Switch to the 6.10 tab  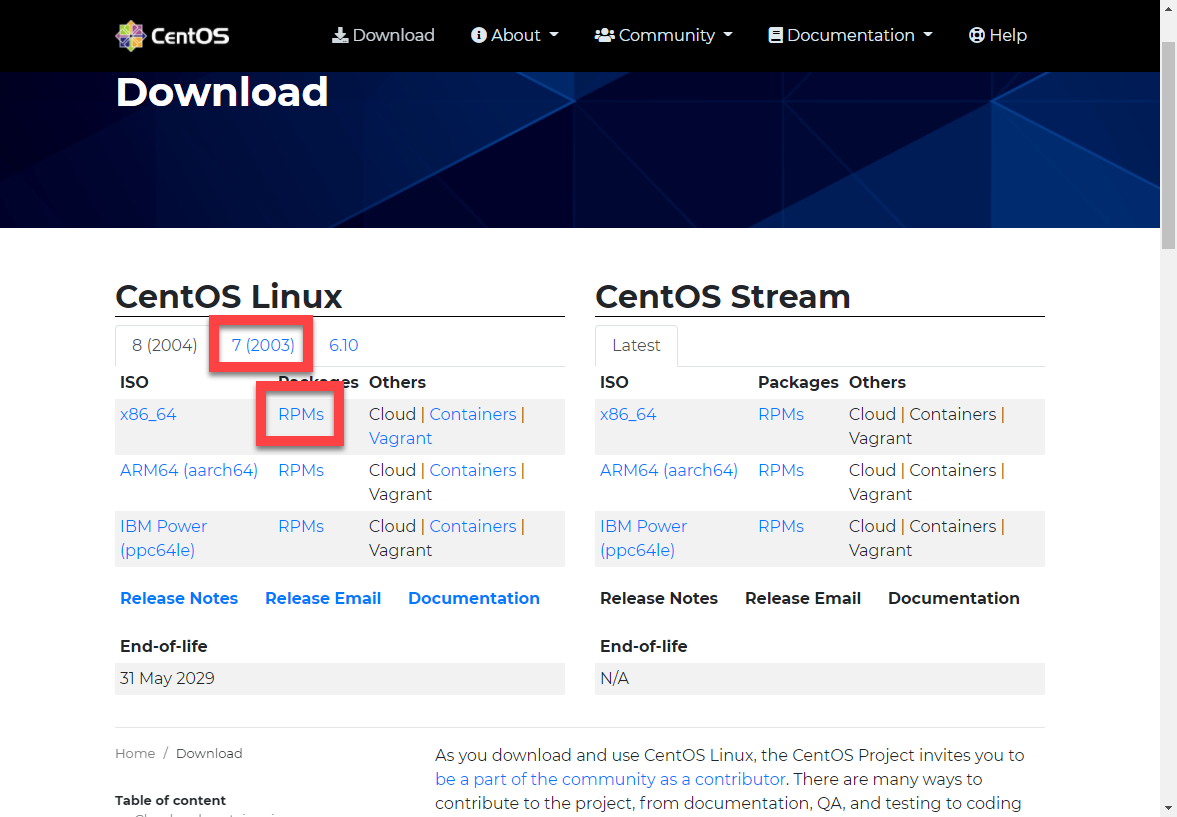[x=344, y=345]
